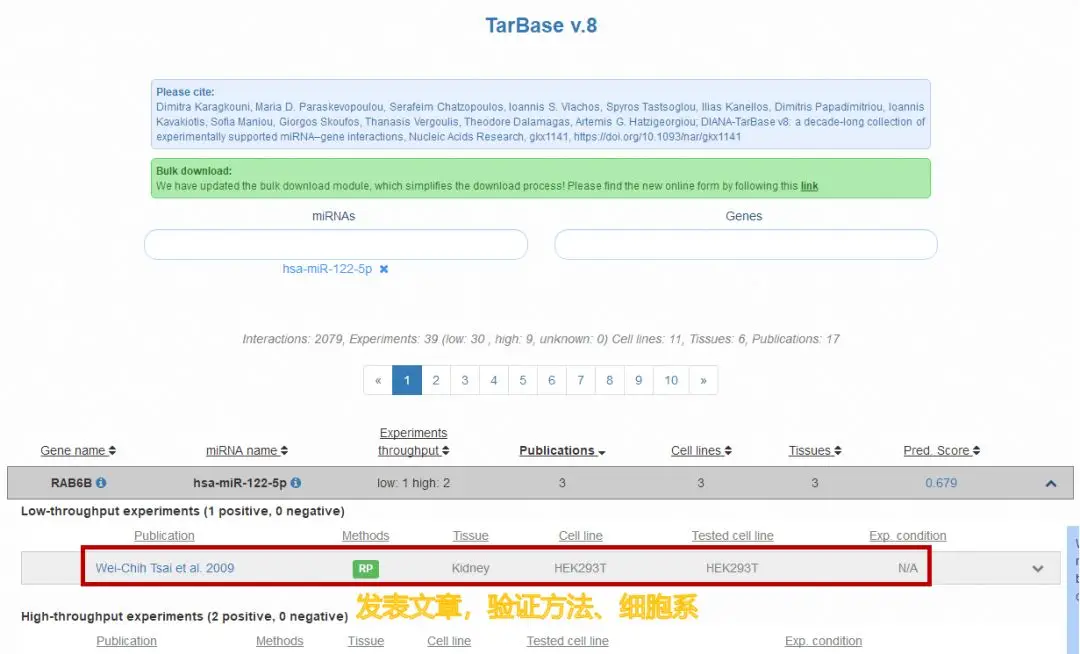Go to the next page arrow

click(x=703, y=380)
